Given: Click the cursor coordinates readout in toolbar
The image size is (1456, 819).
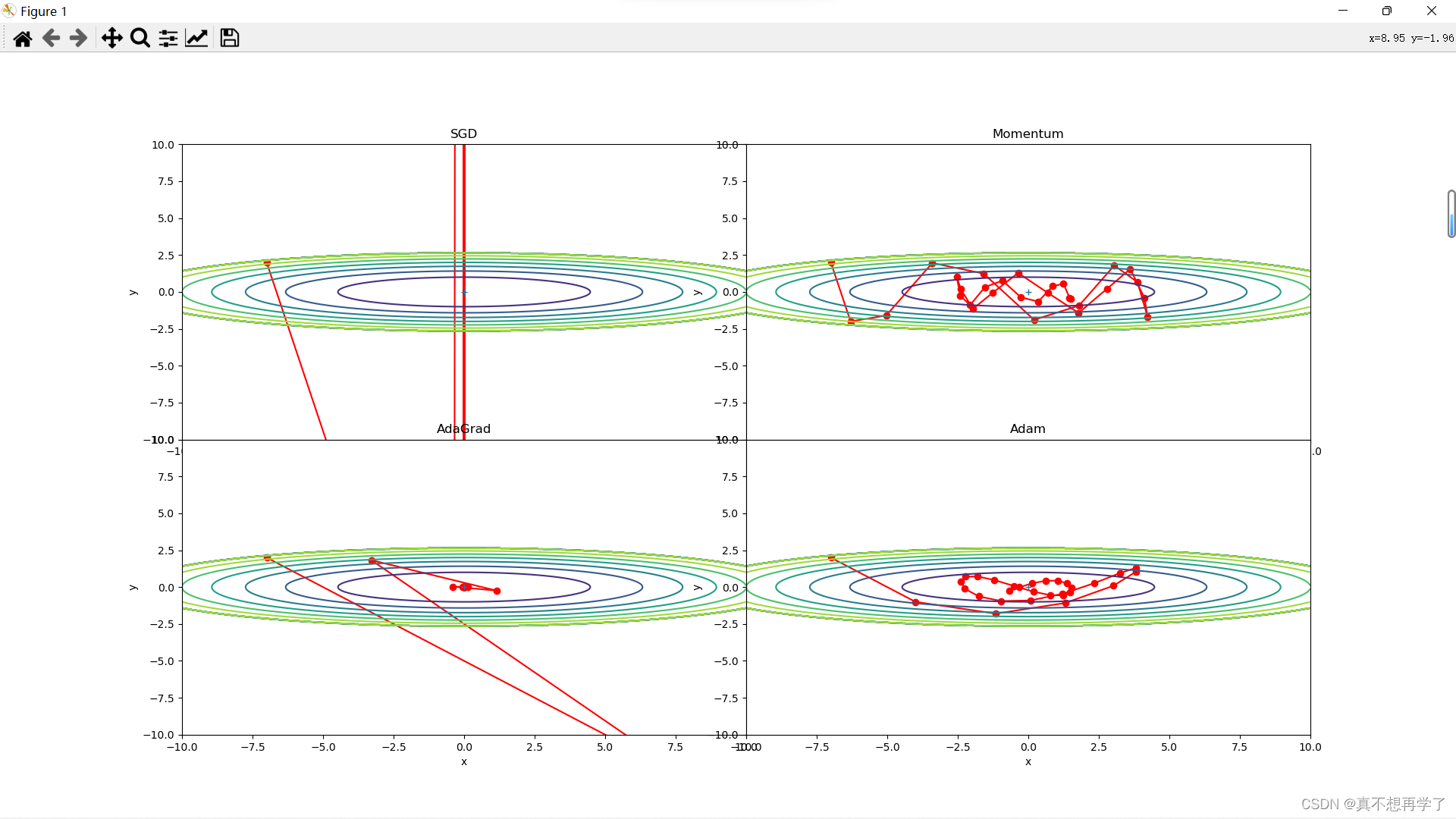Looking at the screenshot, I should [x=1410, y=38].
